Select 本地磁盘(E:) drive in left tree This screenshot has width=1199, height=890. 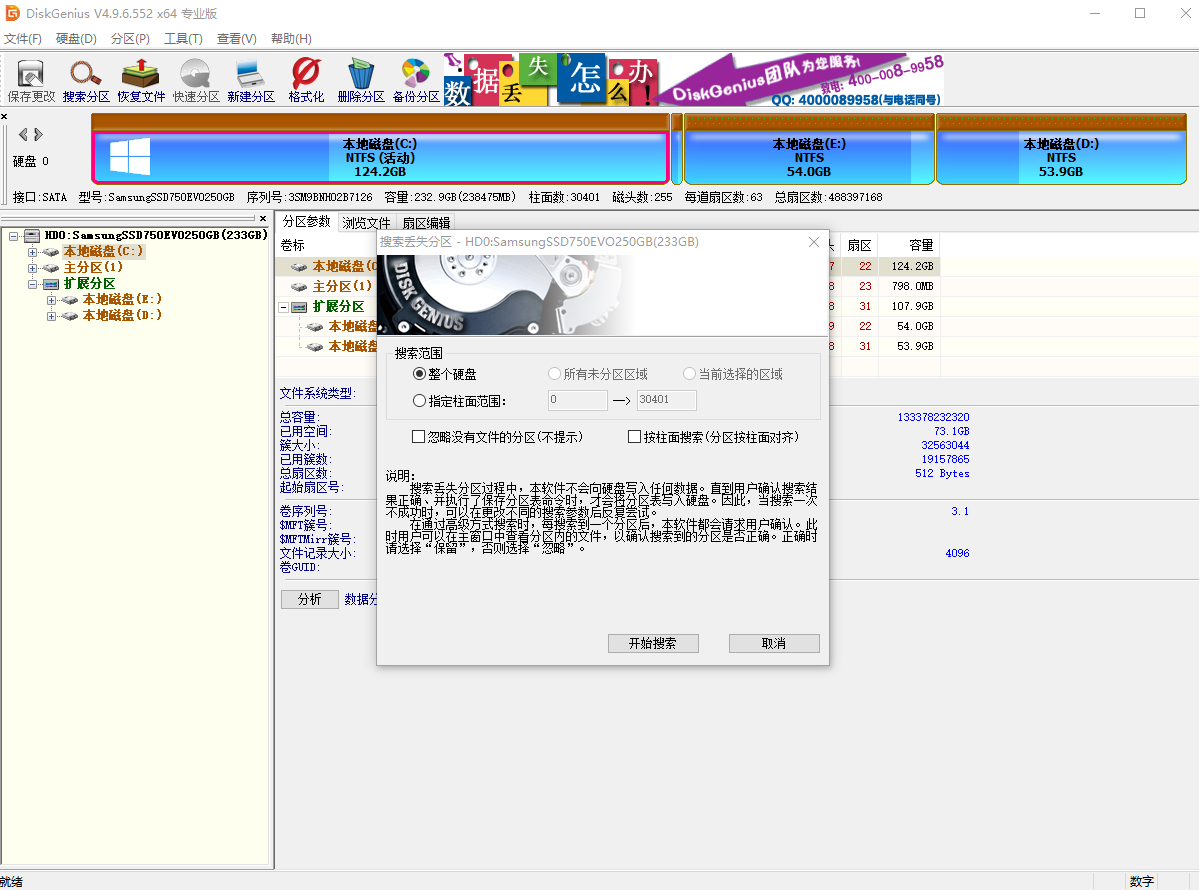(x=122, y=299)
